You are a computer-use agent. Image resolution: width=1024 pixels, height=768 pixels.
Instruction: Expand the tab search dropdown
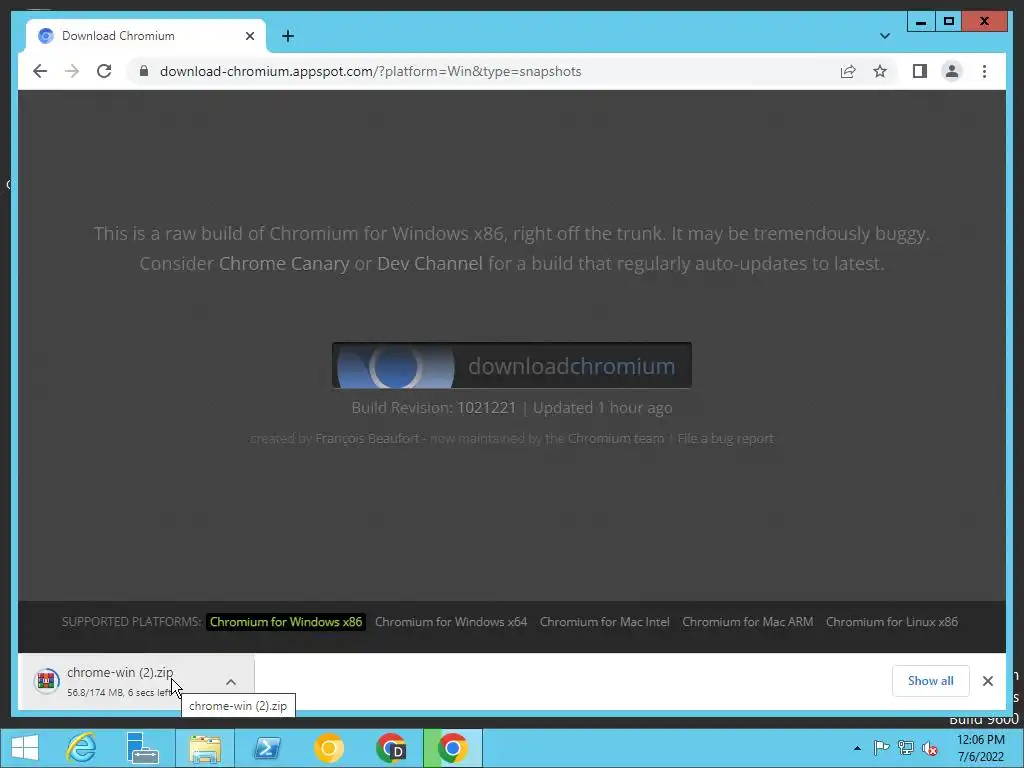click(884, 36)
